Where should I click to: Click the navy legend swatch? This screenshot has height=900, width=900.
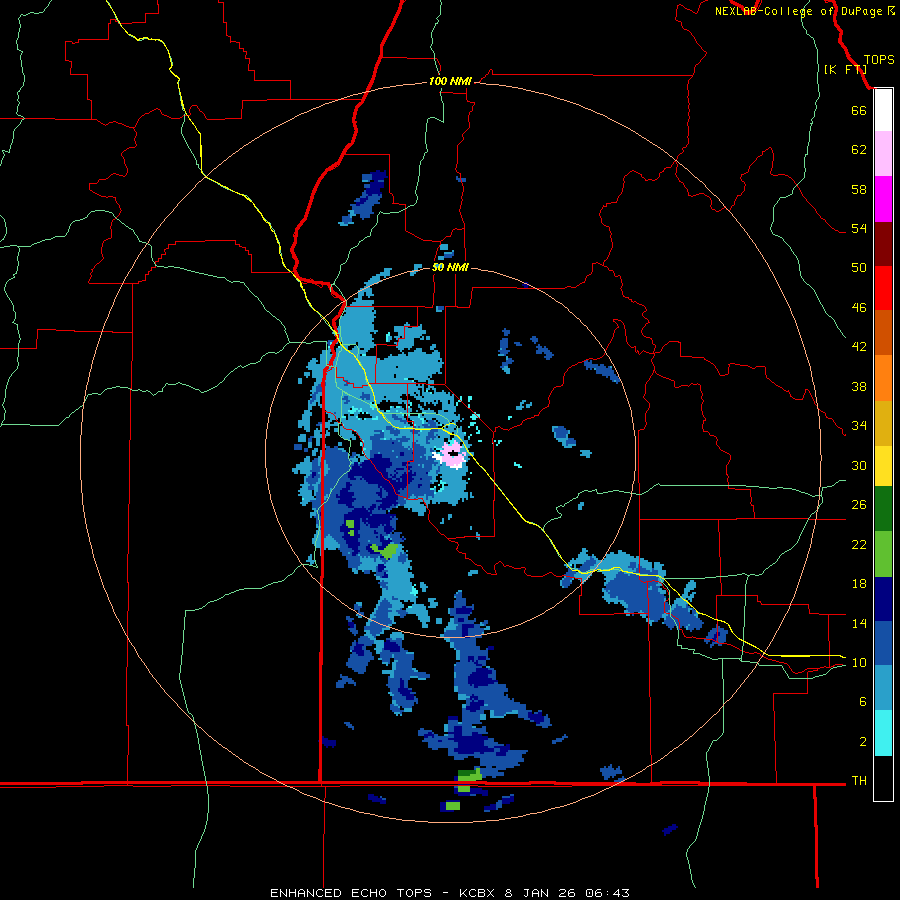(883, 599)
